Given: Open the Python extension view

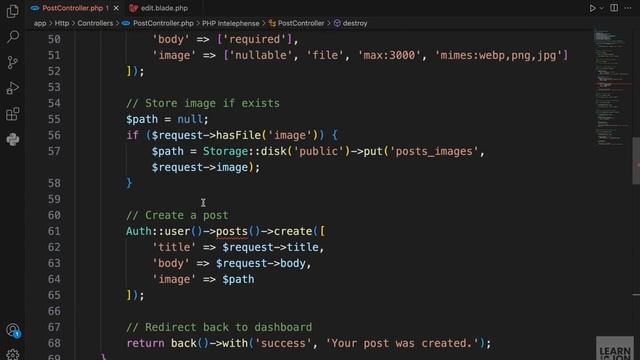Looking at the screenshot, I should click(12, 140).
